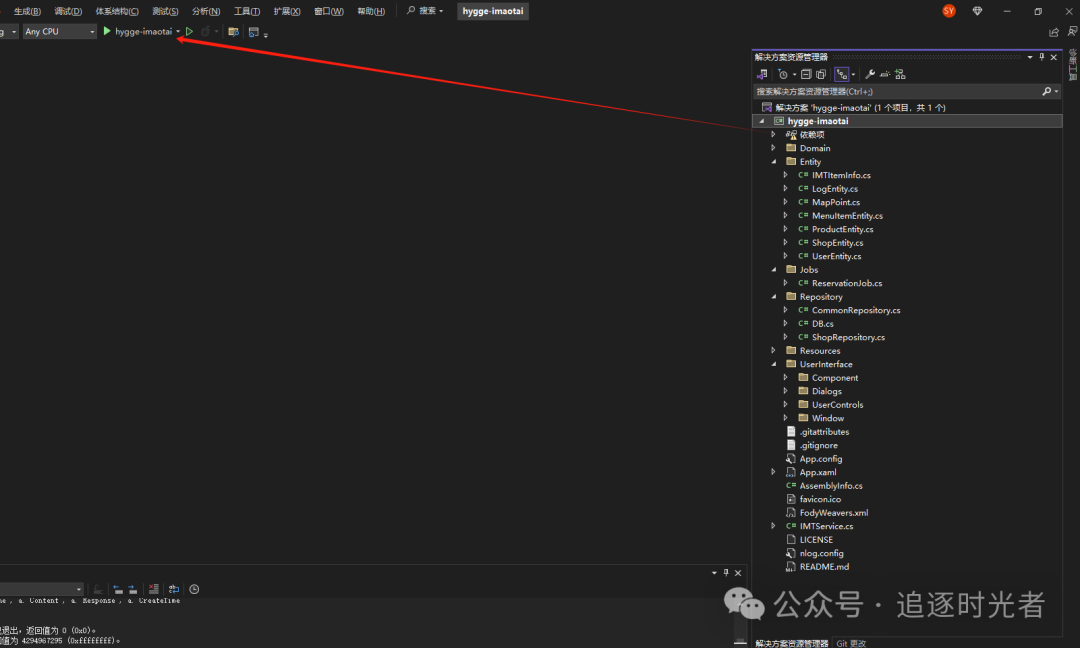Open the 工具(T) menu
Screen dimensions: 1080x648
(x=246, y=11)
